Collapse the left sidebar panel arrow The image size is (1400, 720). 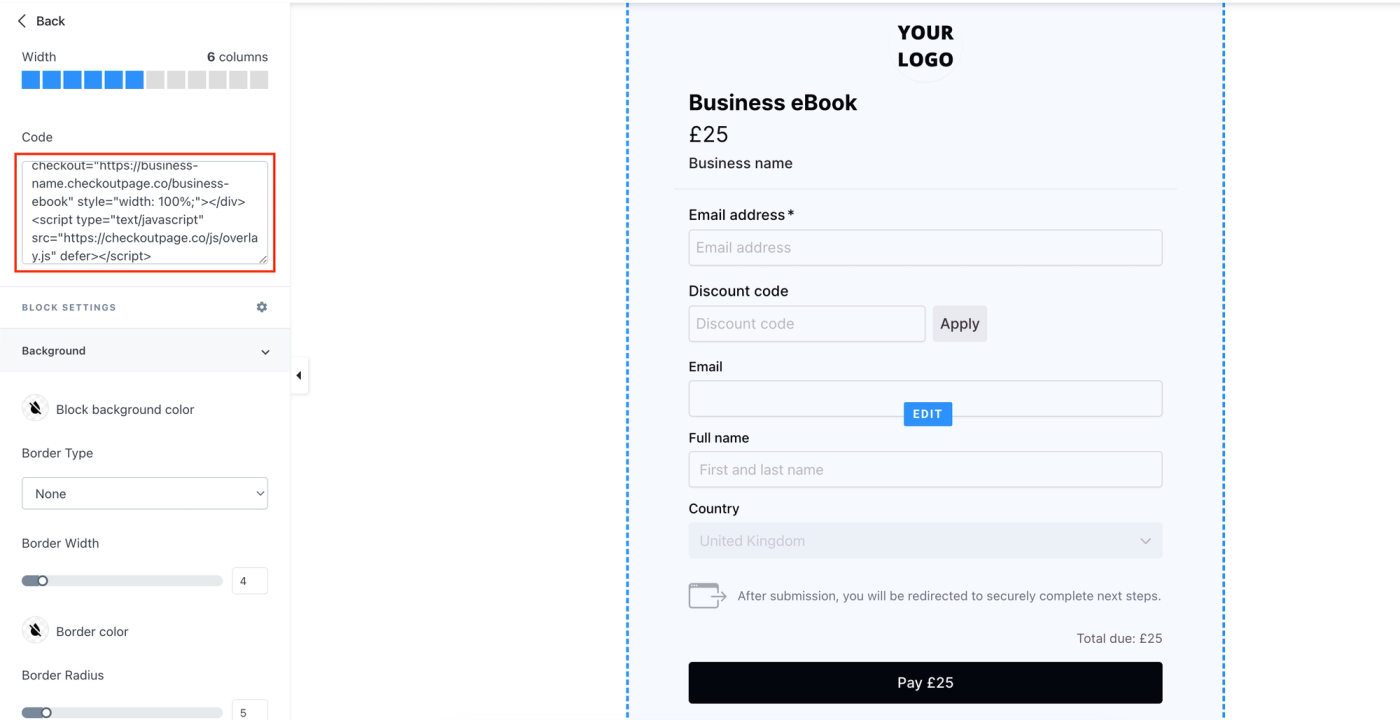tap(299, 376)
